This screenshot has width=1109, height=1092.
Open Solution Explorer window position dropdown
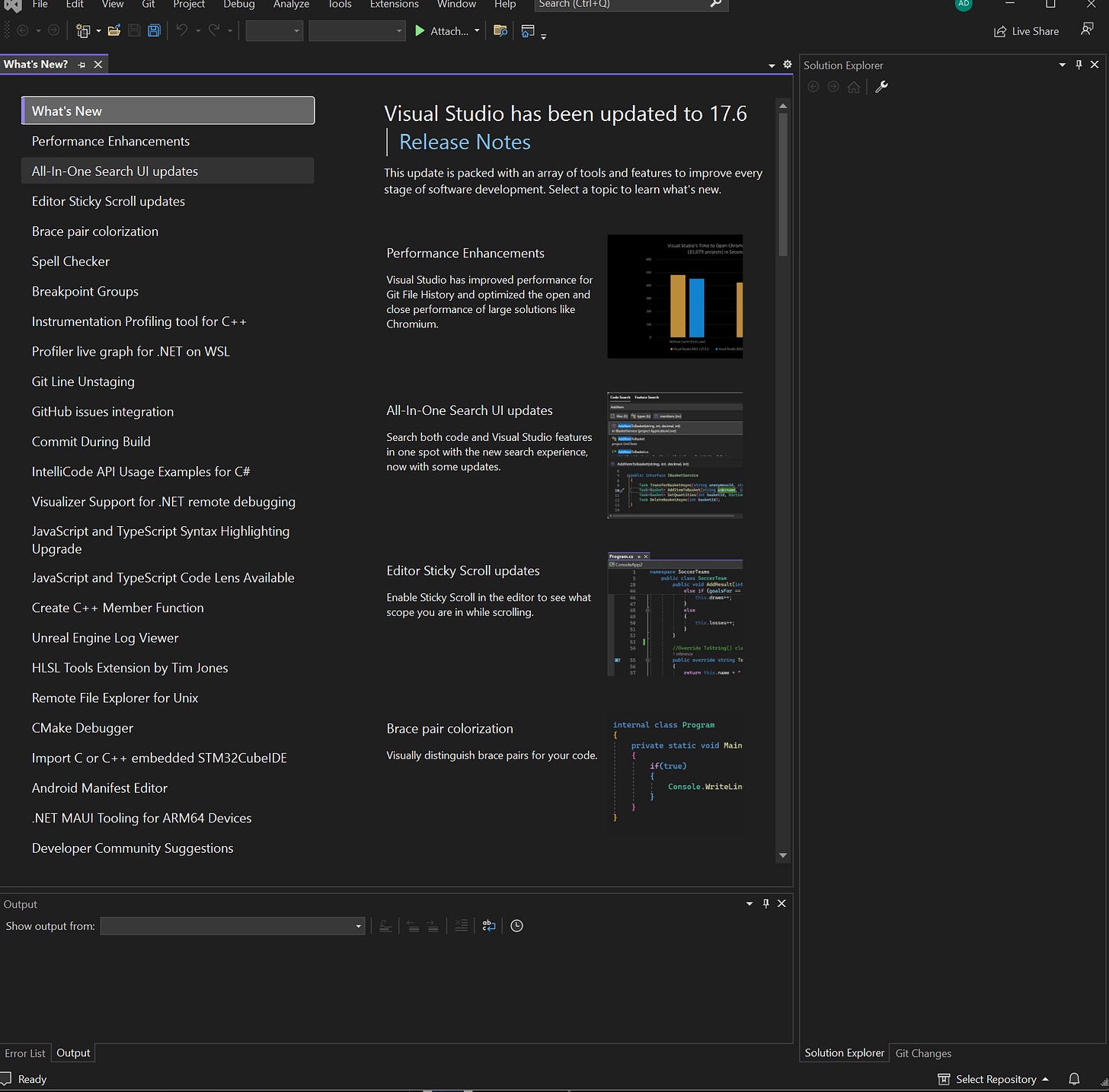click(x=1063, y=65)
